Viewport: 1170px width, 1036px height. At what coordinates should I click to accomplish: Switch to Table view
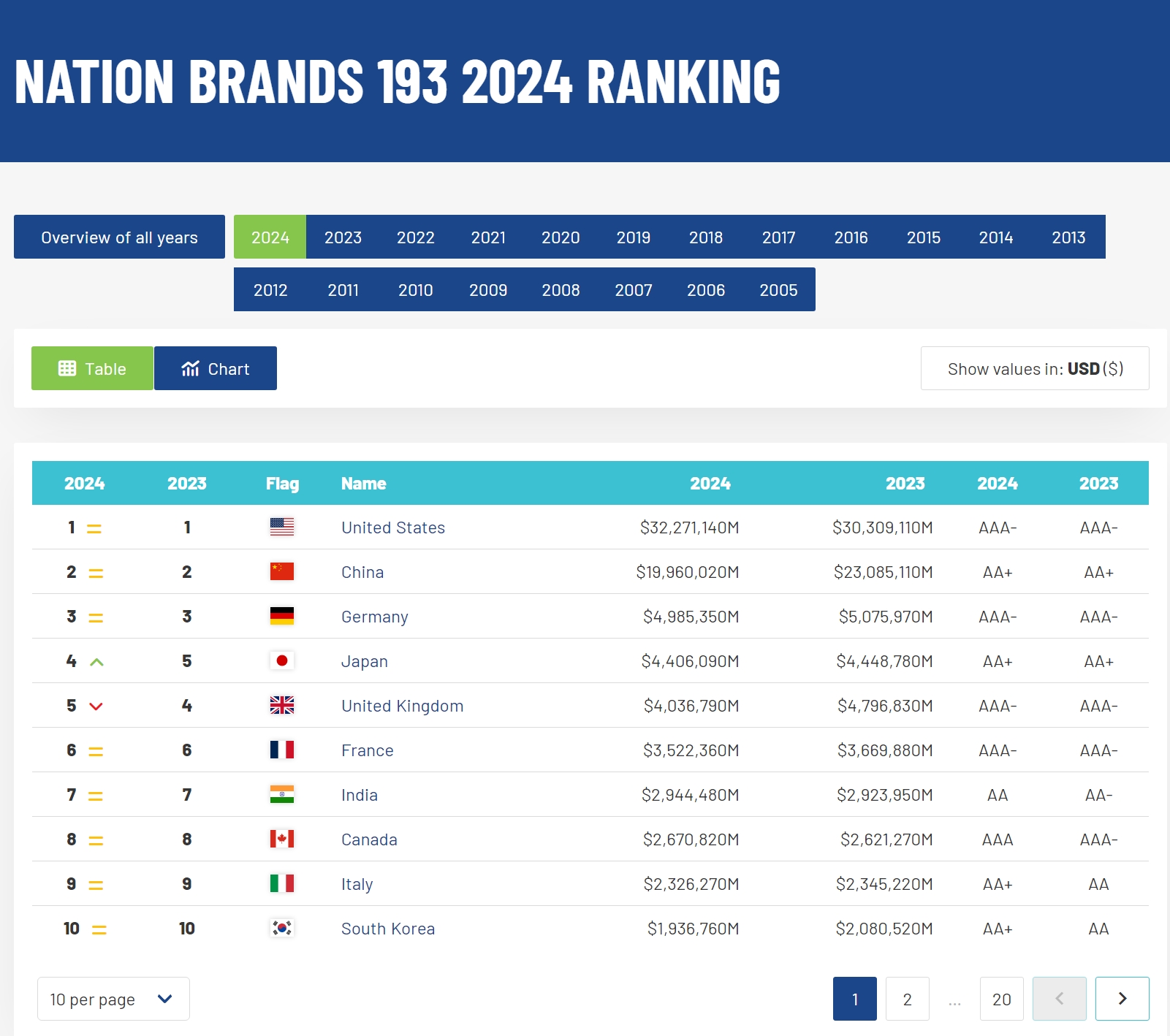(92, 368)
